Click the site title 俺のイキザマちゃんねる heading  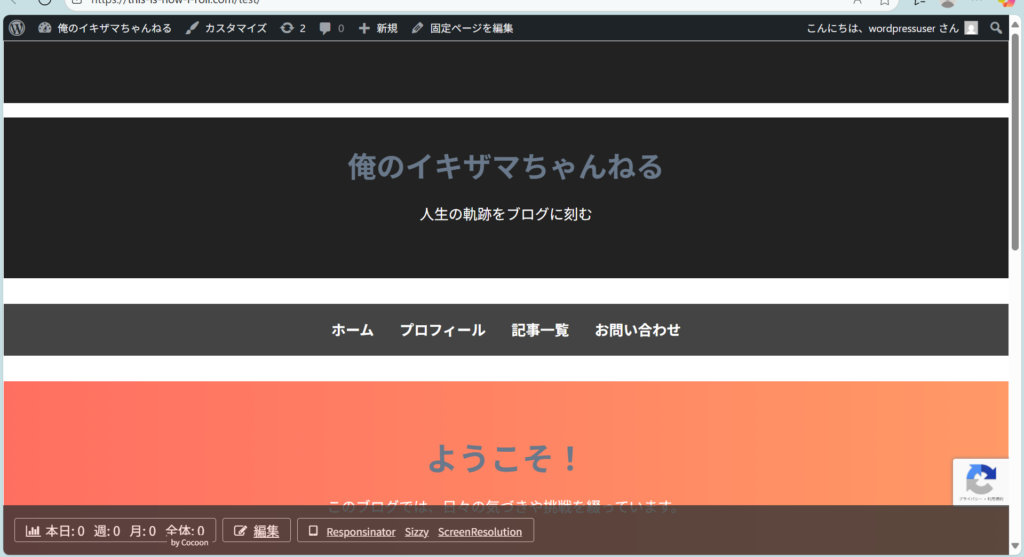pyautogui.click(x=505, y=166)
